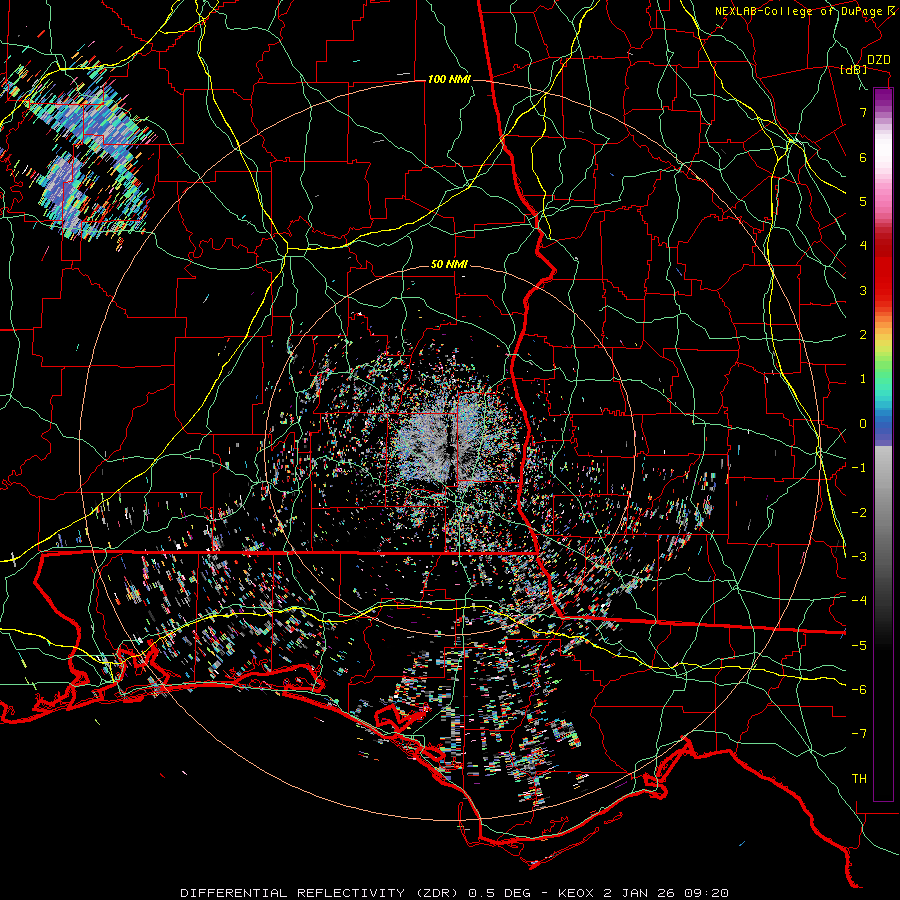Select the -7 value on color scale

pyautogui.click(x=859, y=734)
